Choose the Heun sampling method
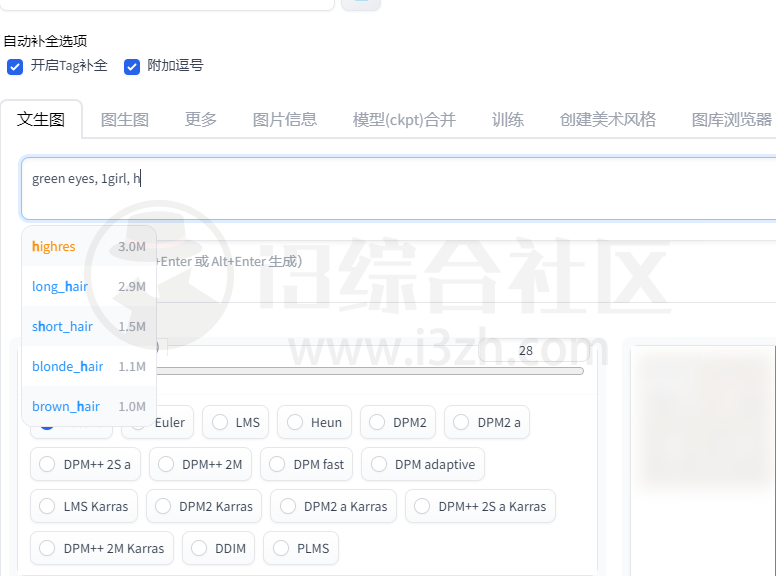 [314, 422]
